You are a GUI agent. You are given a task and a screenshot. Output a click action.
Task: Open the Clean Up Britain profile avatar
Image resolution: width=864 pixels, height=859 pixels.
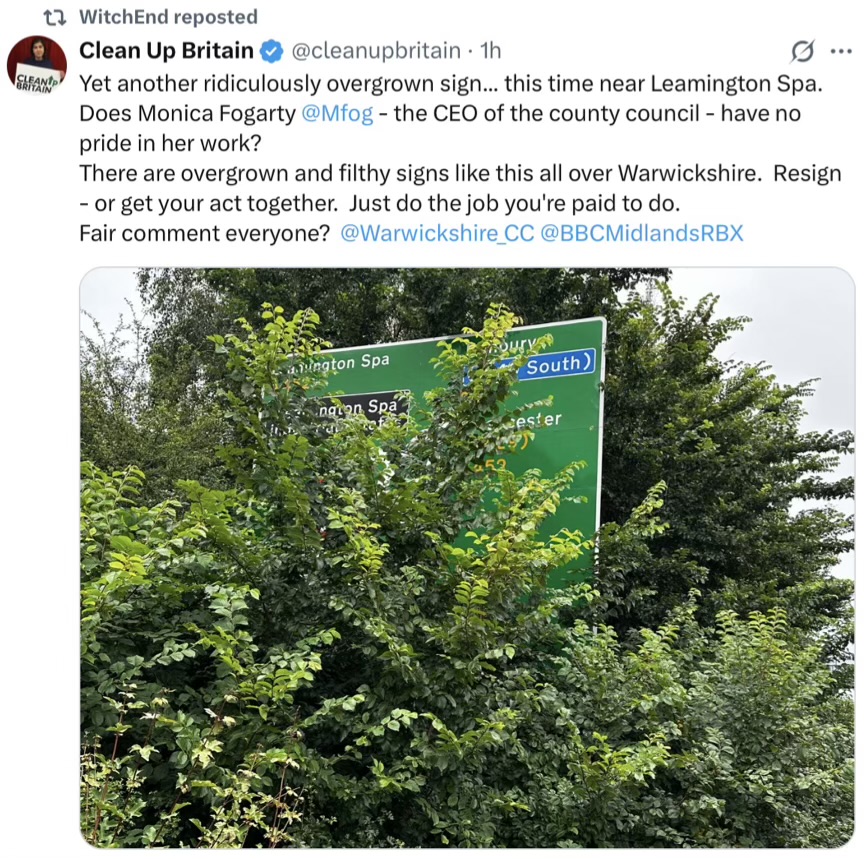pyautogui.click(x=37, y=66)
